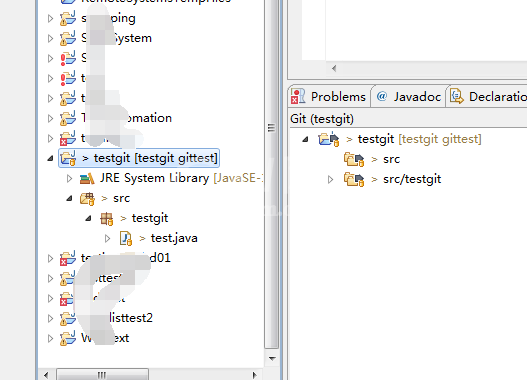Select src folder in Package Explorer
Image resolution: width=527 pixels, height=380 pixels.
[x=121, y=199]
